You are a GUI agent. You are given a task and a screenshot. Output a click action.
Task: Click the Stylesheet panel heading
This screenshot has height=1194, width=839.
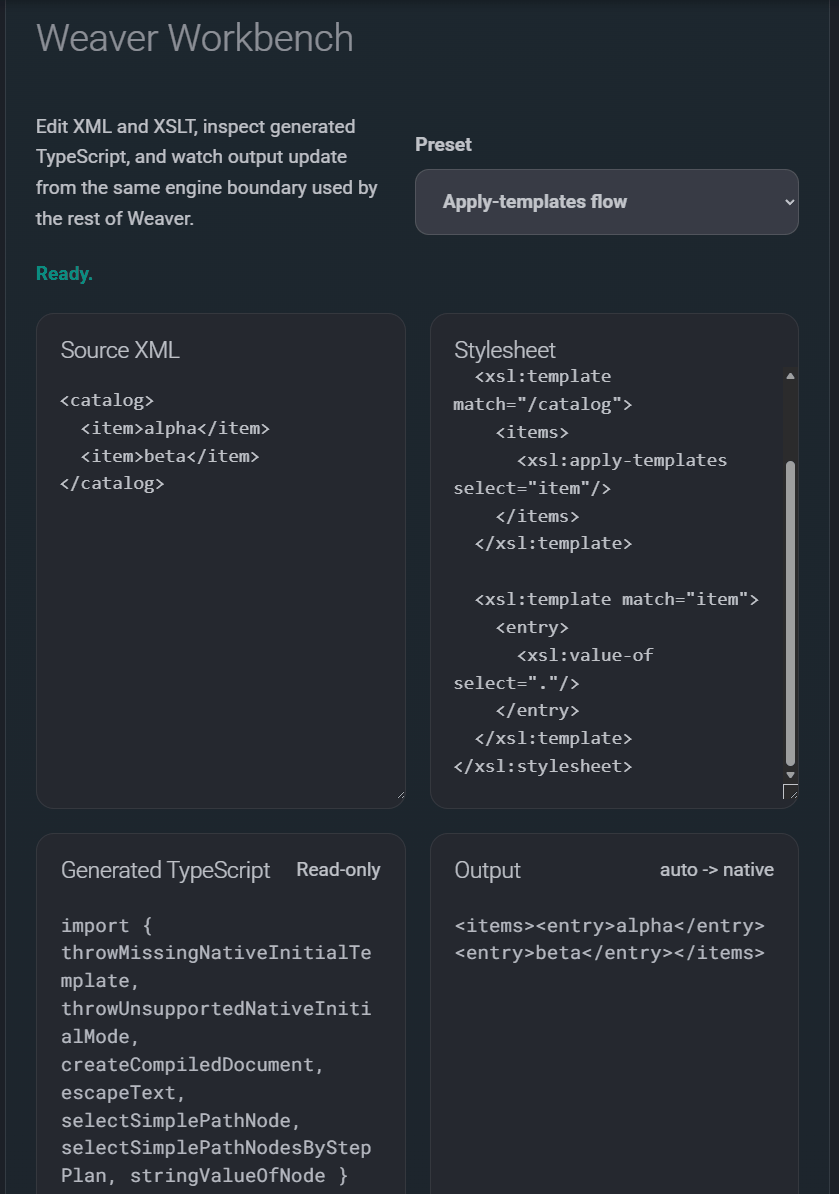pyautogui.click(x=505, y=350)
